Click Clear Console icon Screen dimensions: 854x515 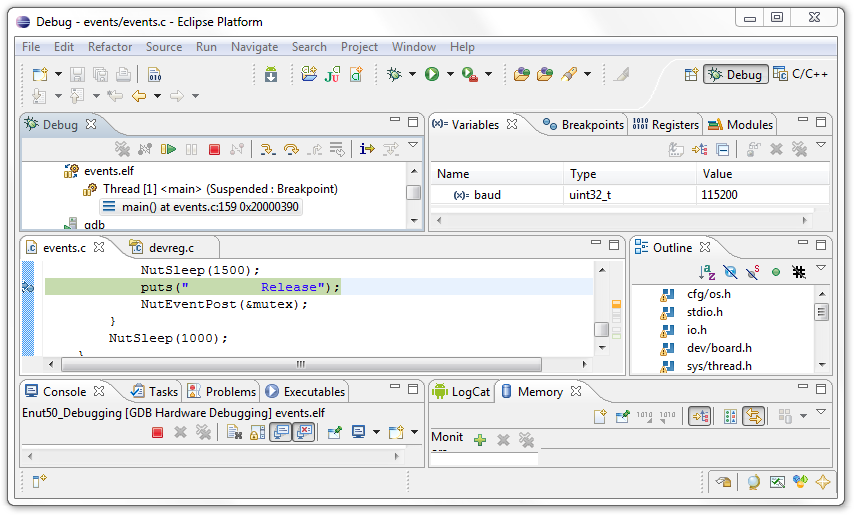pyautogui.click(x=234, y=432)
